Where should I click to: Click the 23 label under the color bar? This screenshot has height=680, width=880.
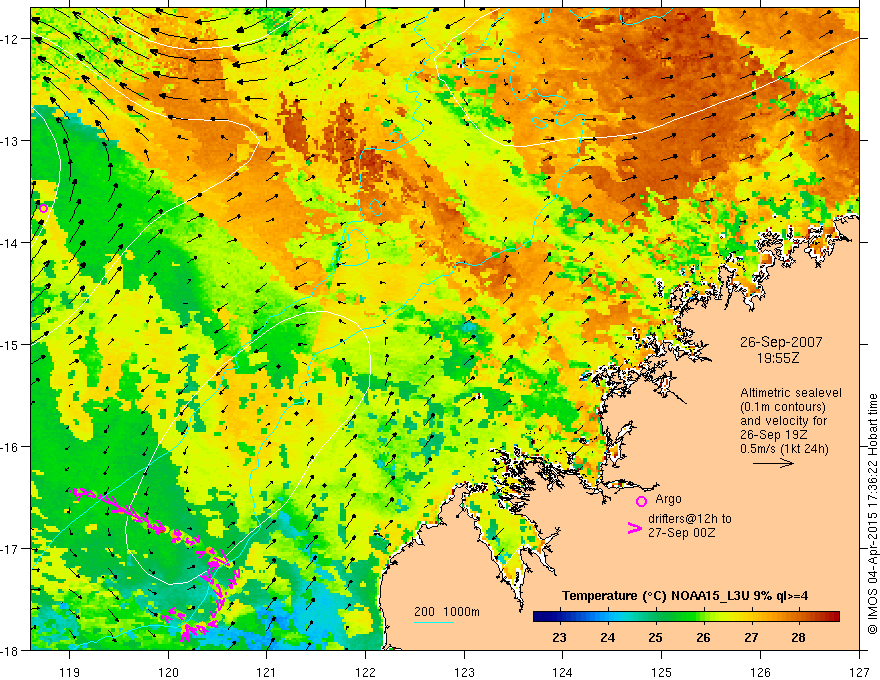click(x=560, y=637)
